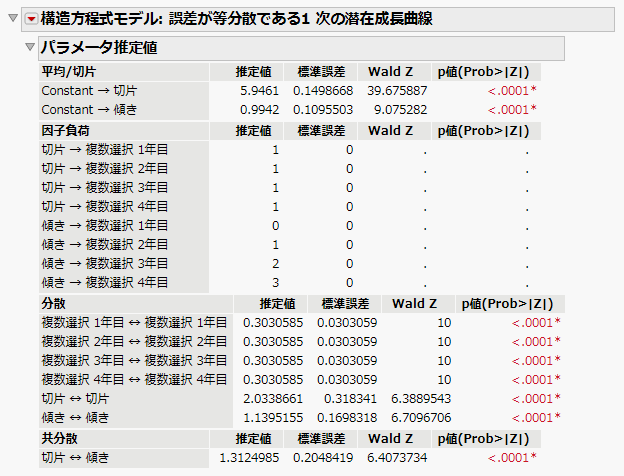Click covariance Wald Z 6.4073734
The height and width of the screenshot is (476, 624).
(397, 458)
